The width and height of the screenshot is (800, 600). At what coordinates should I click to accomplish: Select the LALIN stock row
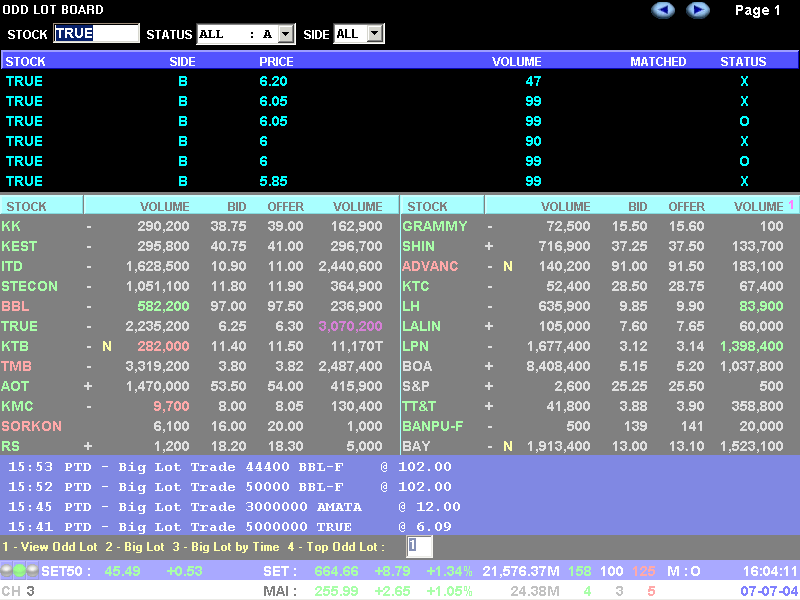pos(601,326)
